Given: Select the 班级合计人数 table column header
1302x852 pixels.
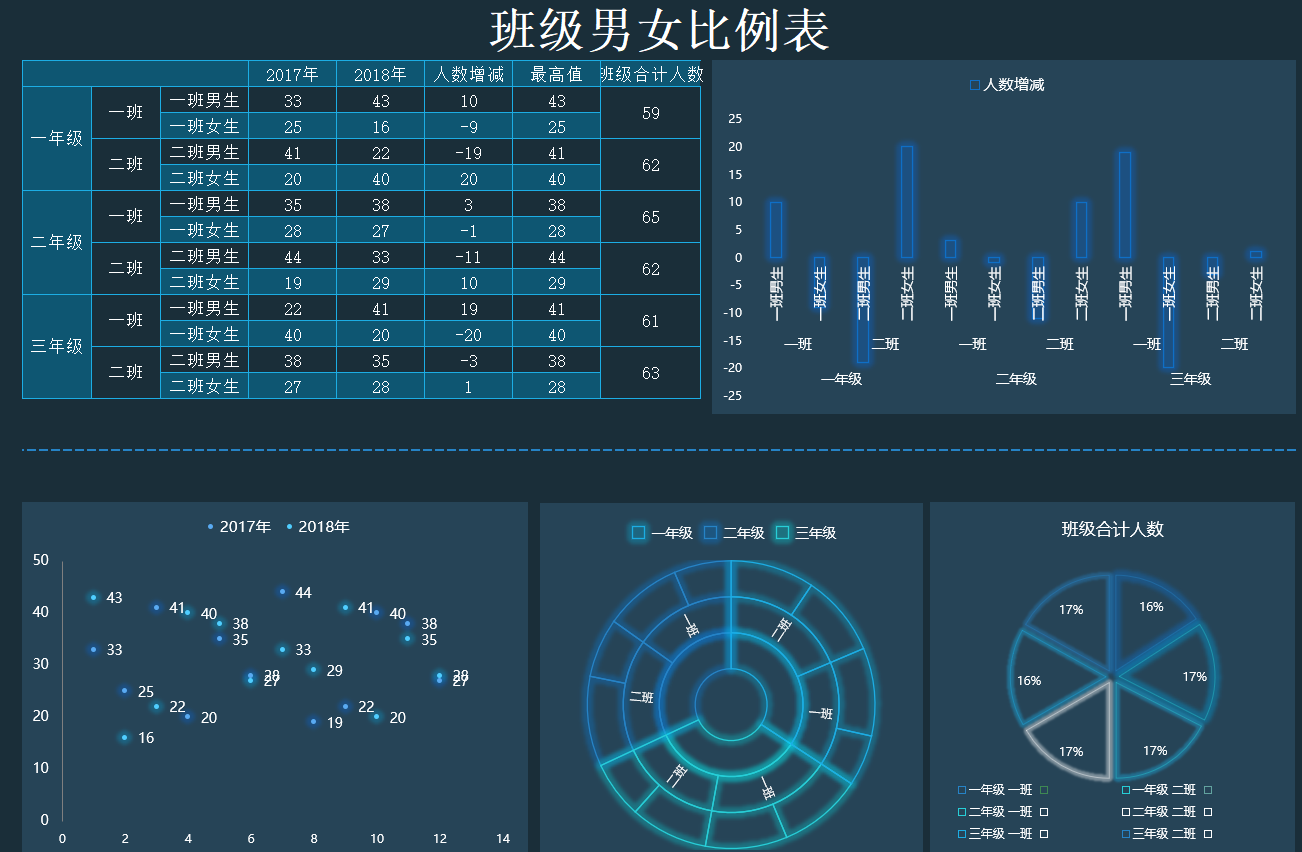Looking at the screenshot, I should click(x=651, y=74).
